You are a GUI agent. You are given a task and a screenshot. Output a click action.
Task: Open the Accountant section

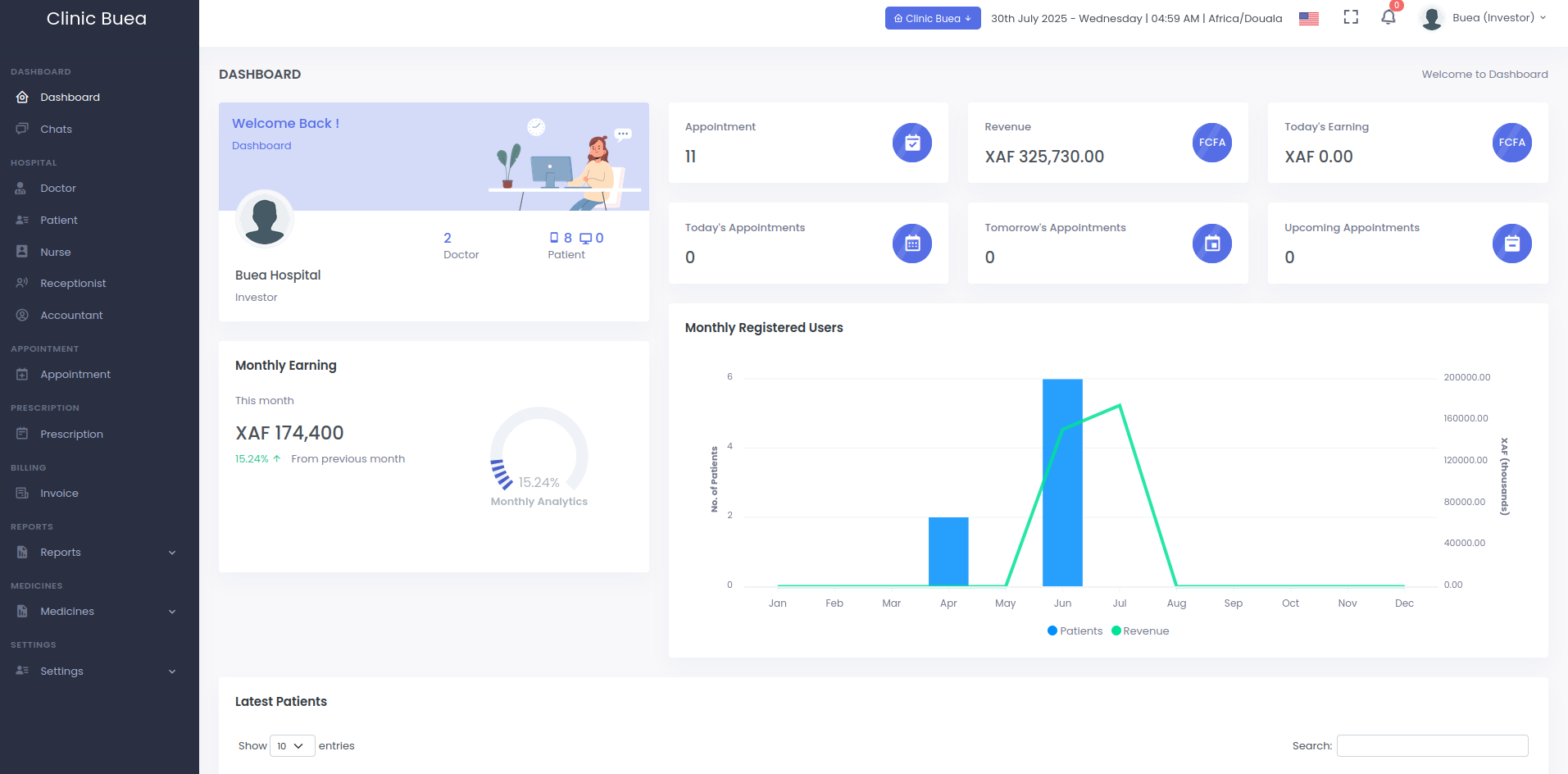[71, 315]
